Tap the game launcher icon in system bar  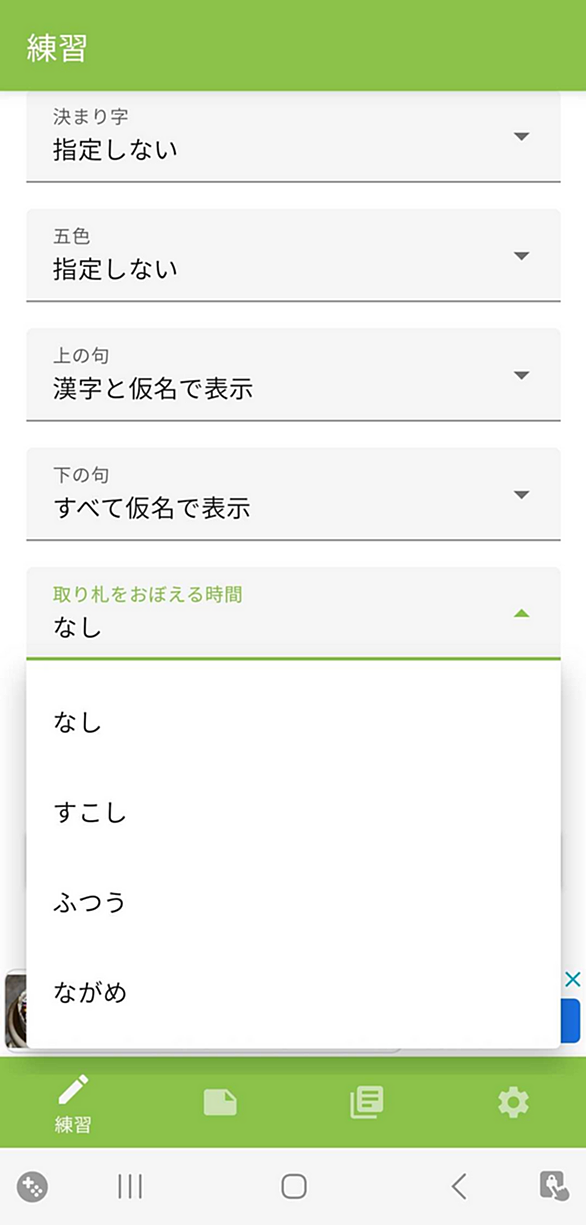(x=33, y=1187)
